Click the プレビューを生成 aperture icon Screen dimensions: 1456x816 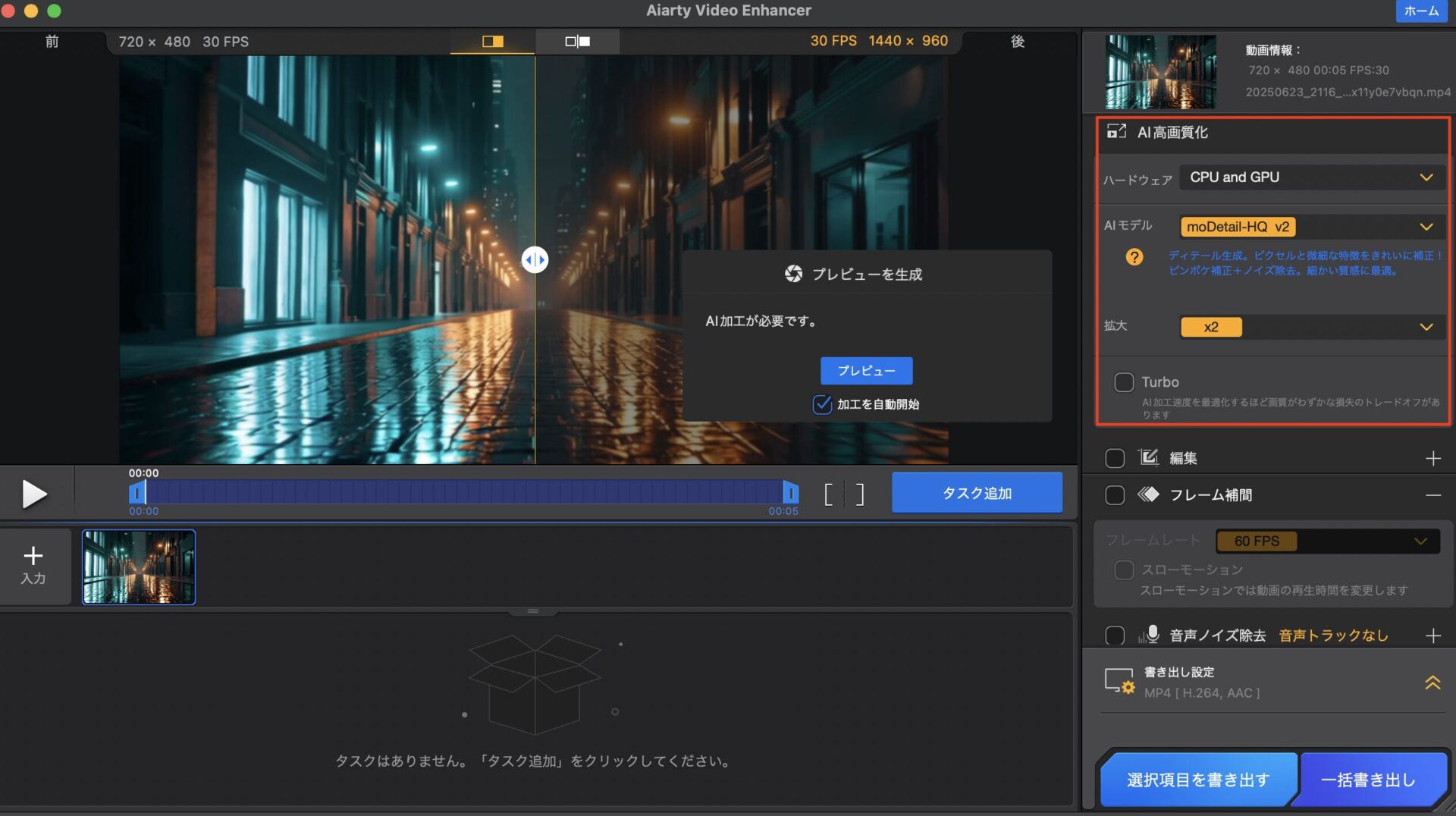pos(793,274)
